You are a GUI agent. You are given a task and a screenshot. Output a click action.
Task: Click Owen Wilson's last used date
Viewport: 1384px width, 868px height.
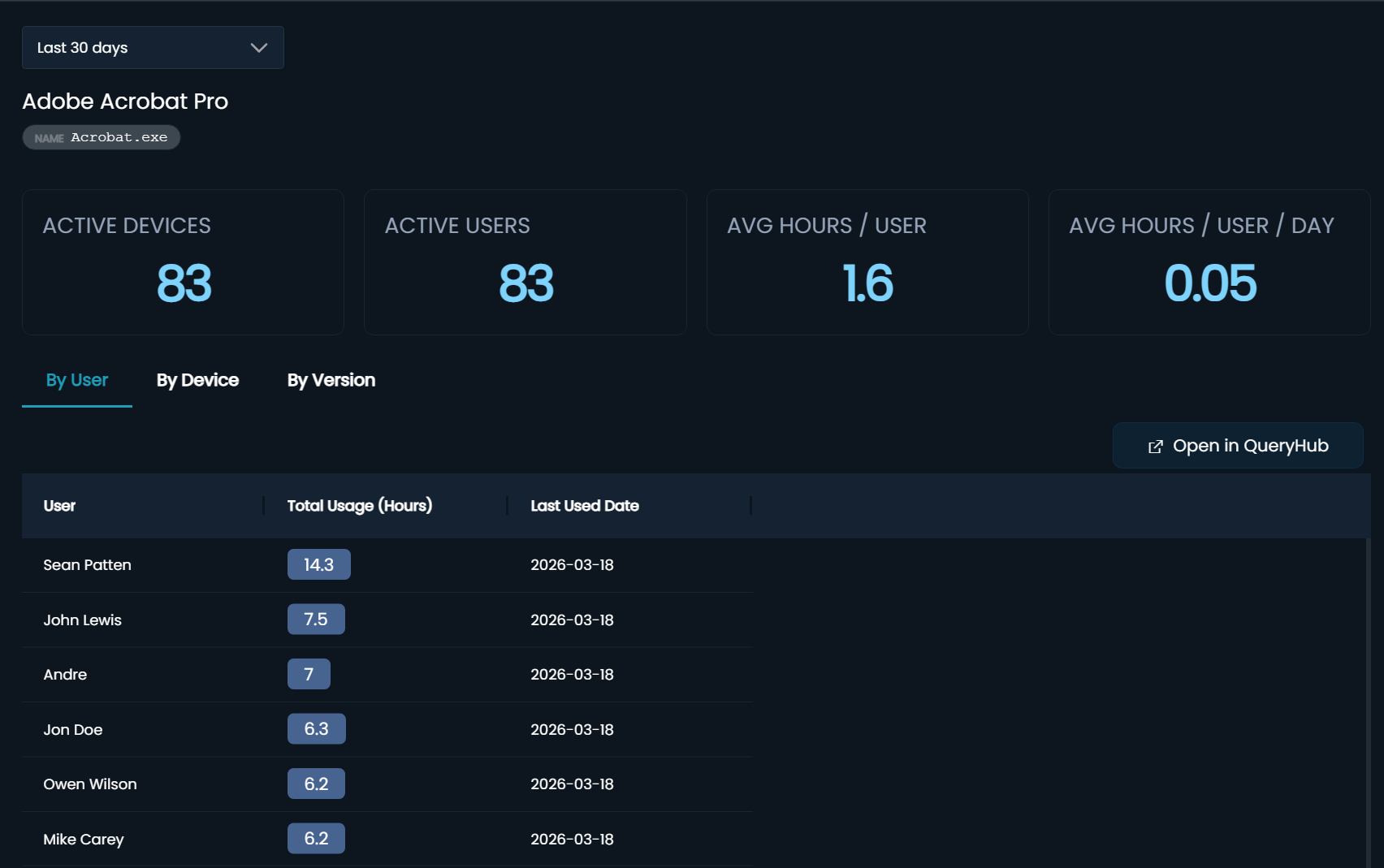coord(573,784)
